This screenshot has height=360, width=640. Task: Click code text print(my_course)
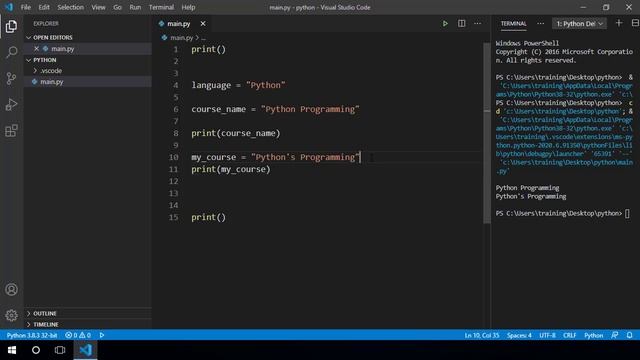click(x=231, y=169)
